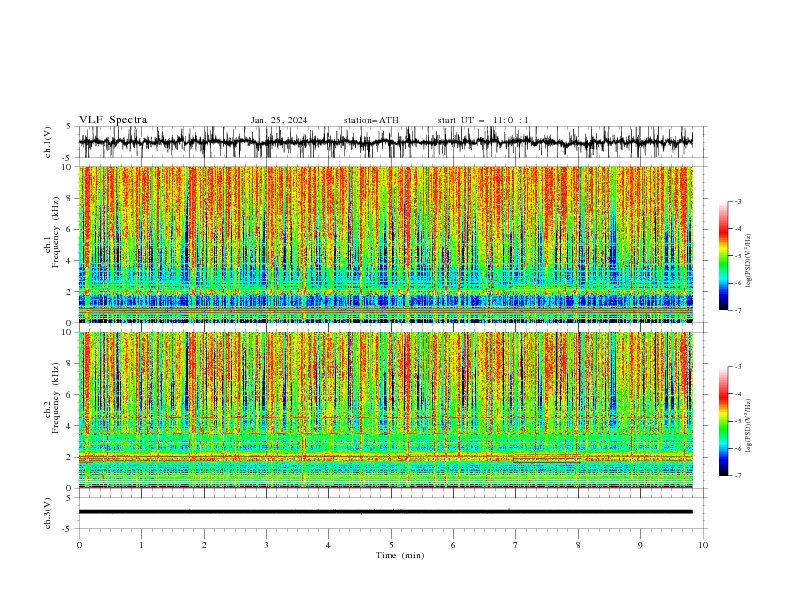Click the "ch.3(V)" waveform axis label
Image resolution: width=792 pixels, height=612 pixels.
coord(48,513)
